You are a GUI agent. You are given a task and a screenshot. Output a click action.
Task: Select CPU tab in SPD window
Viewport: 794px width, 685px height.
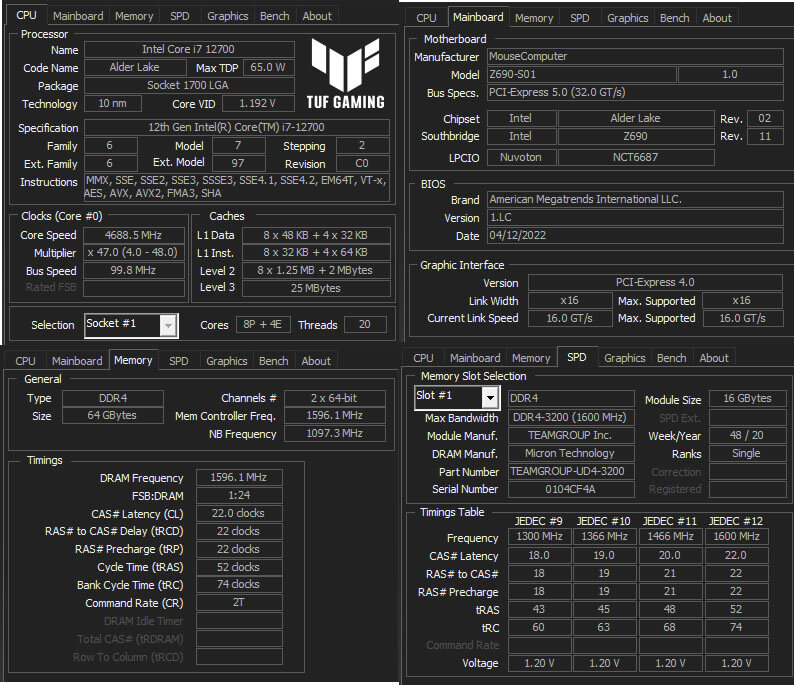[x=423, y=358]
